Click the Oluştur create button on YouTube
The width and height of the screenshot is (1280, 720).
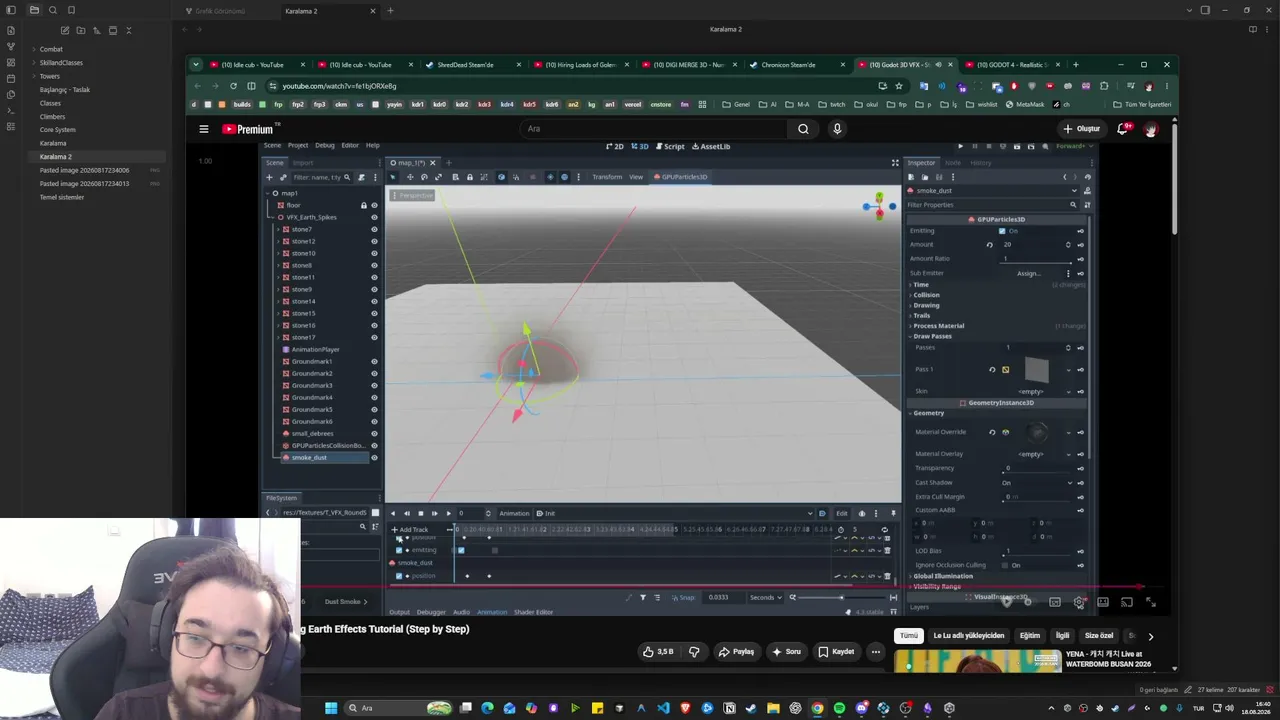[1081, 129]
